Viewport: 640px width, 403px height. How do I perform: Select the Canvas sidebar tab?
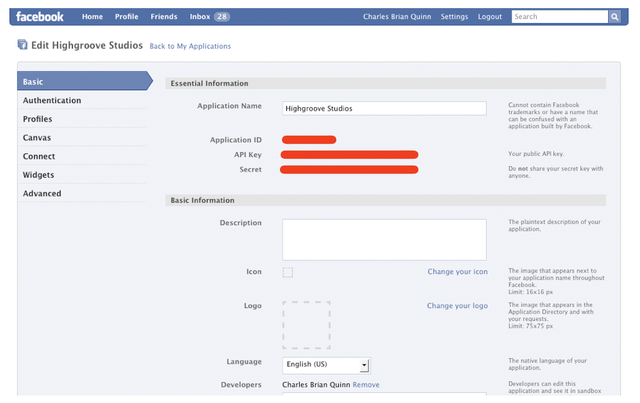tap(82, 138)
